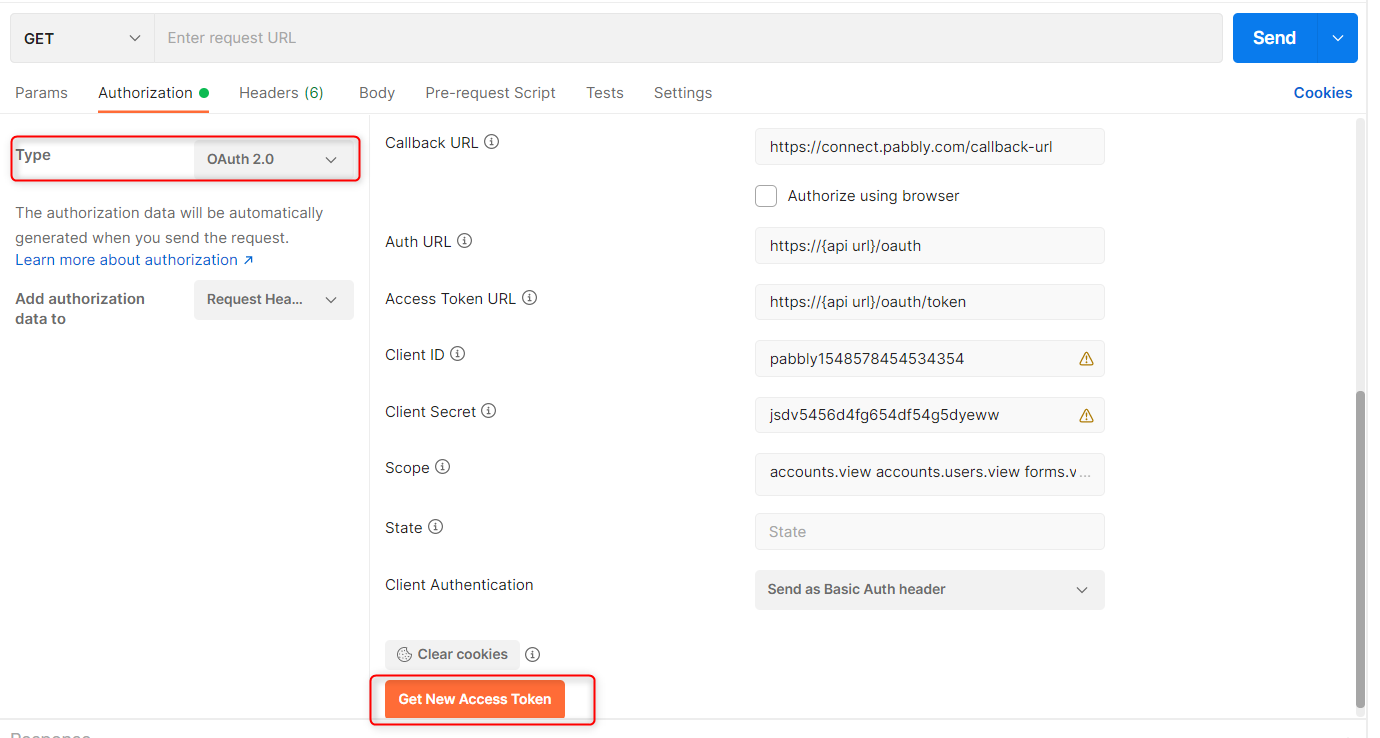The width and height of the screenshot is (1380, 738).
Task: Click the Callback URL info icon
Action: [x=491, y=142]
